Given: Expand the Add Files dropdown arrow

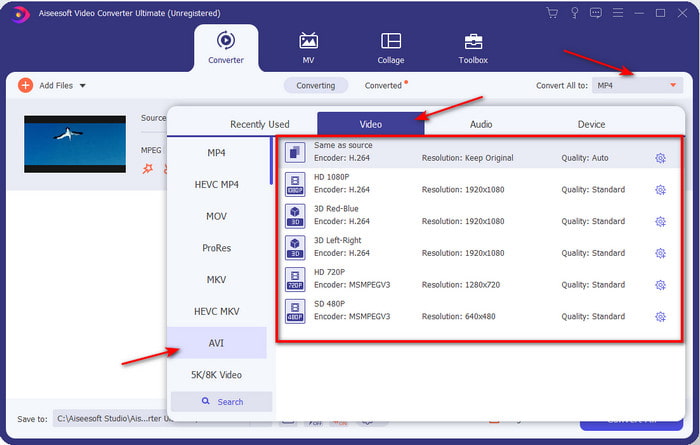Looking at the screenshot, I should click(83, 86).
